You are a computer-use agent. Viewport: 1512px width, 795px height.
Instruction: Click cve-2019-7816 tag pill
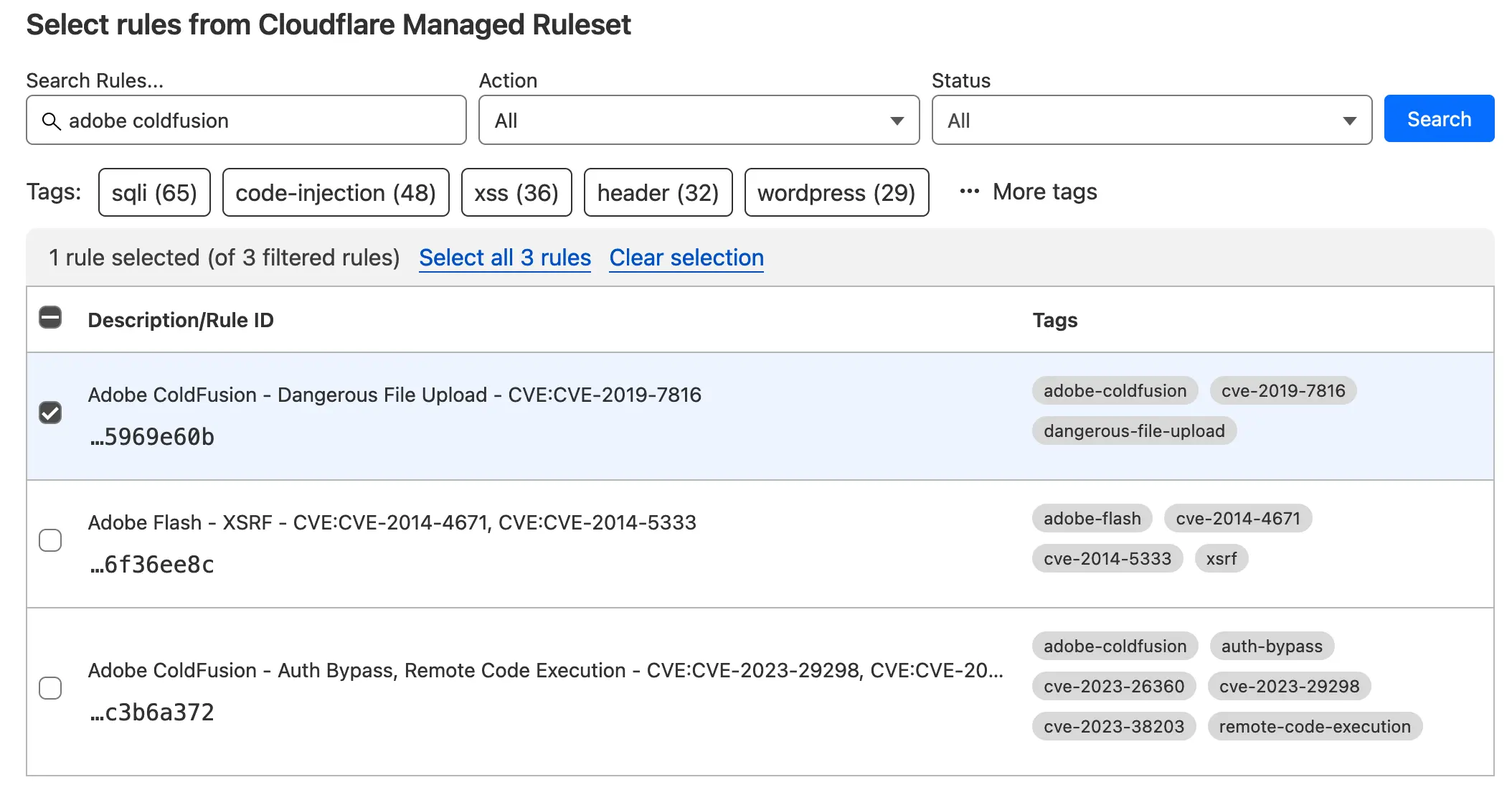[1283, 391]
